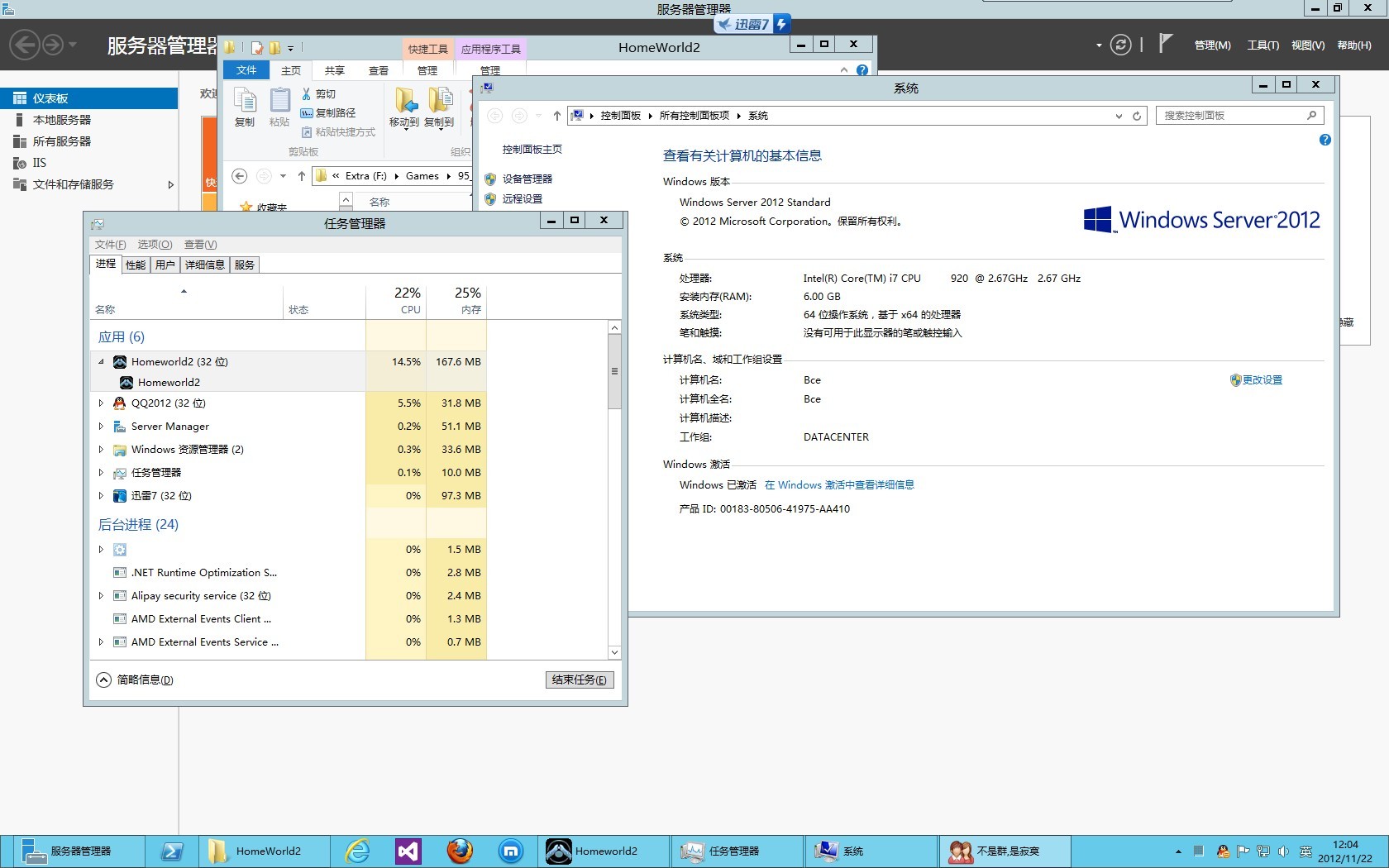
Task: Click the search magnifier in control panel box
Action: (x=1311, y=116)
